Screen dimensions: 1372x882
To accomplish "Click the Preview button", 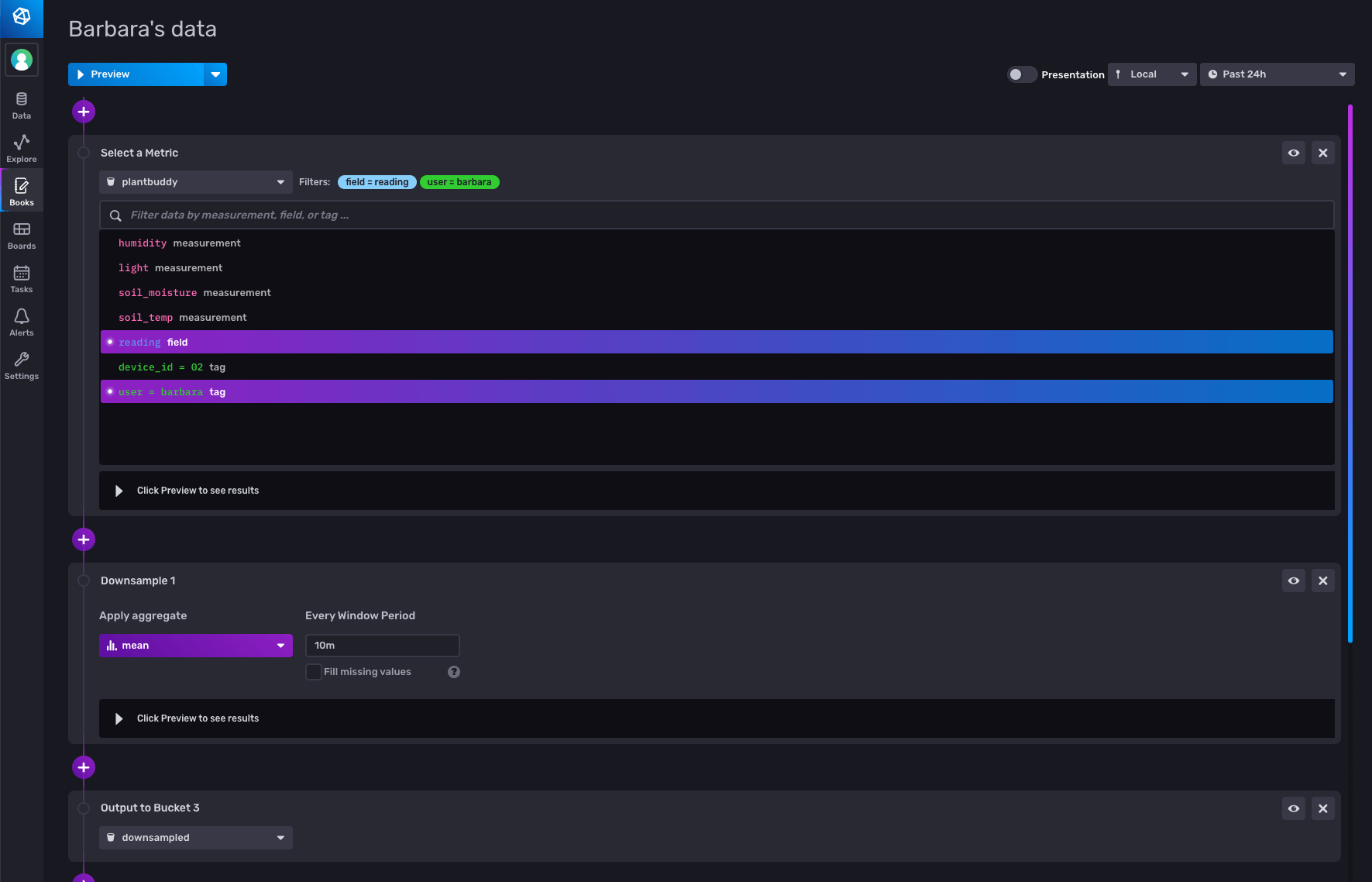I will click(136, 74).
